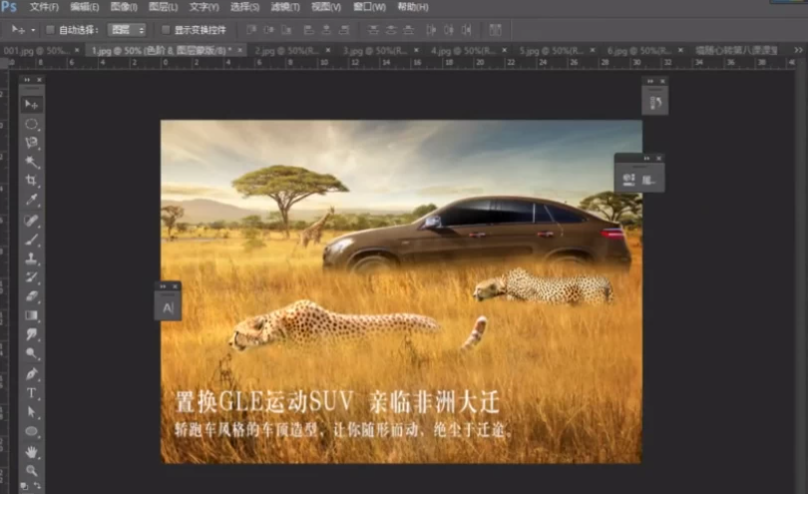Open the 编辑(E) menu
Viewport: 808px width, 517px height.
(85, 7)
